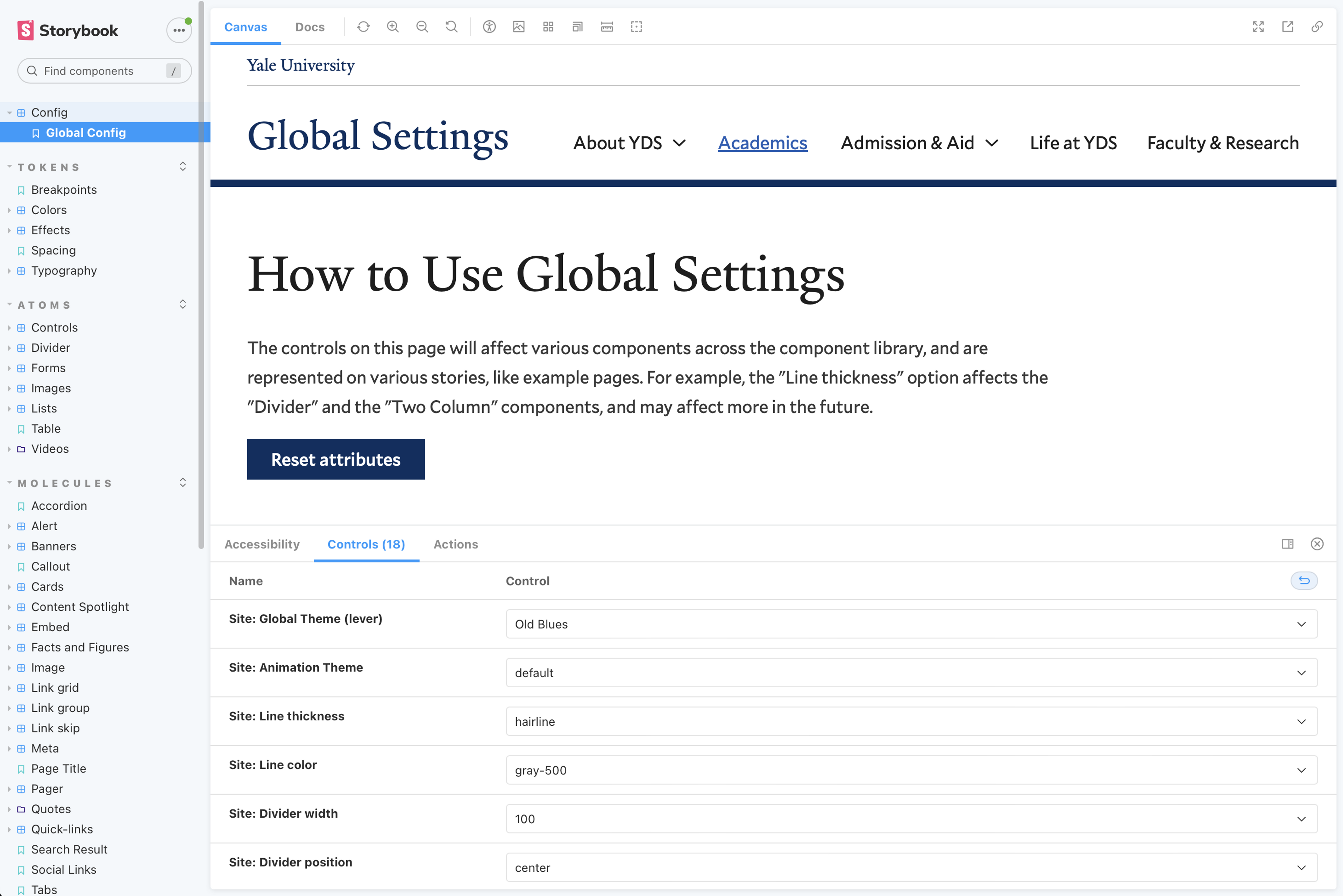
Task: Open the Divider width dropdown
Action: tap(911, 818)
